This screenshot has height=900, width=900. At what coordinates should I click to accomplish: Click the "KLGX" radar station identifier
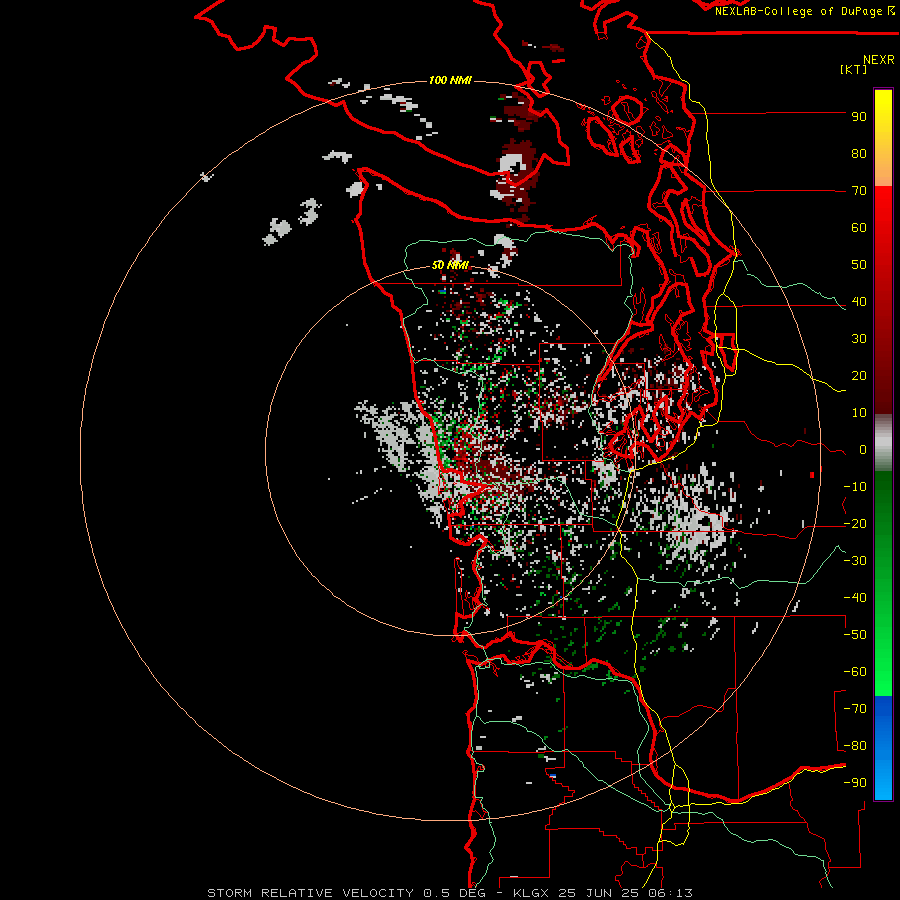click(531, 893)
